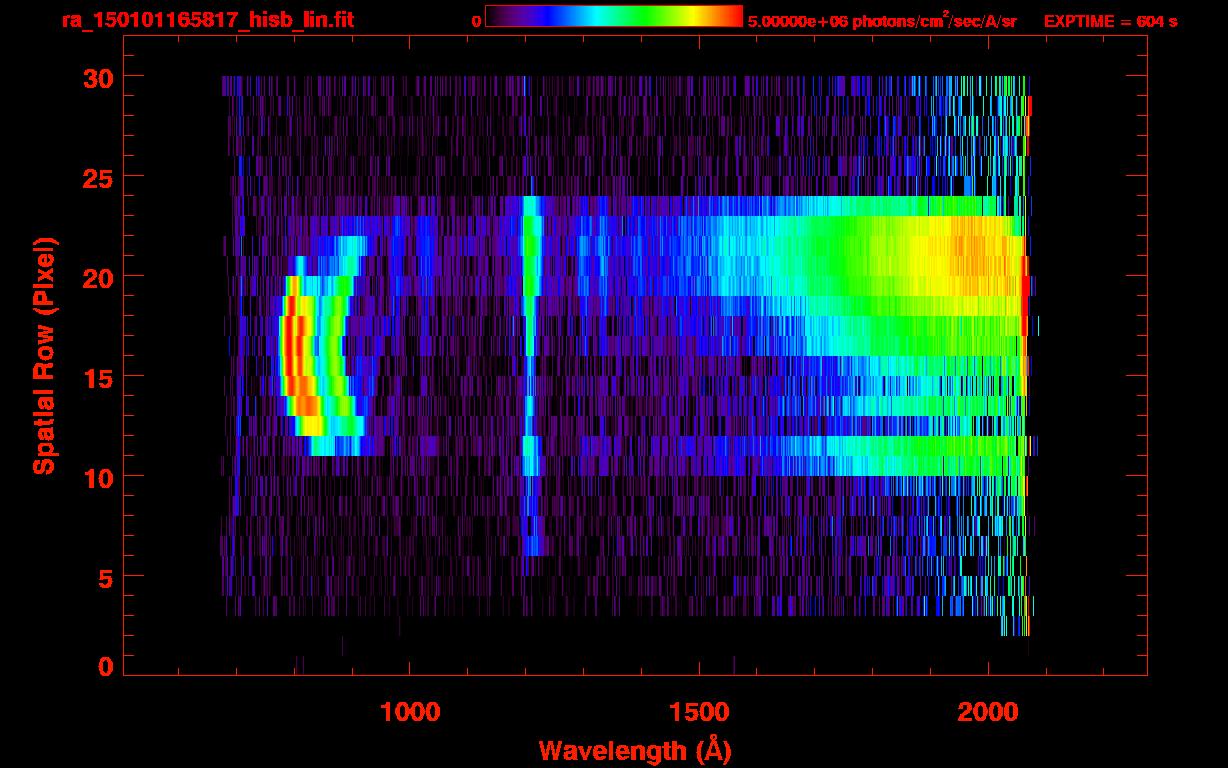
Task: Click the Spatial Row (Pixel) axis title
Action: 43,355
